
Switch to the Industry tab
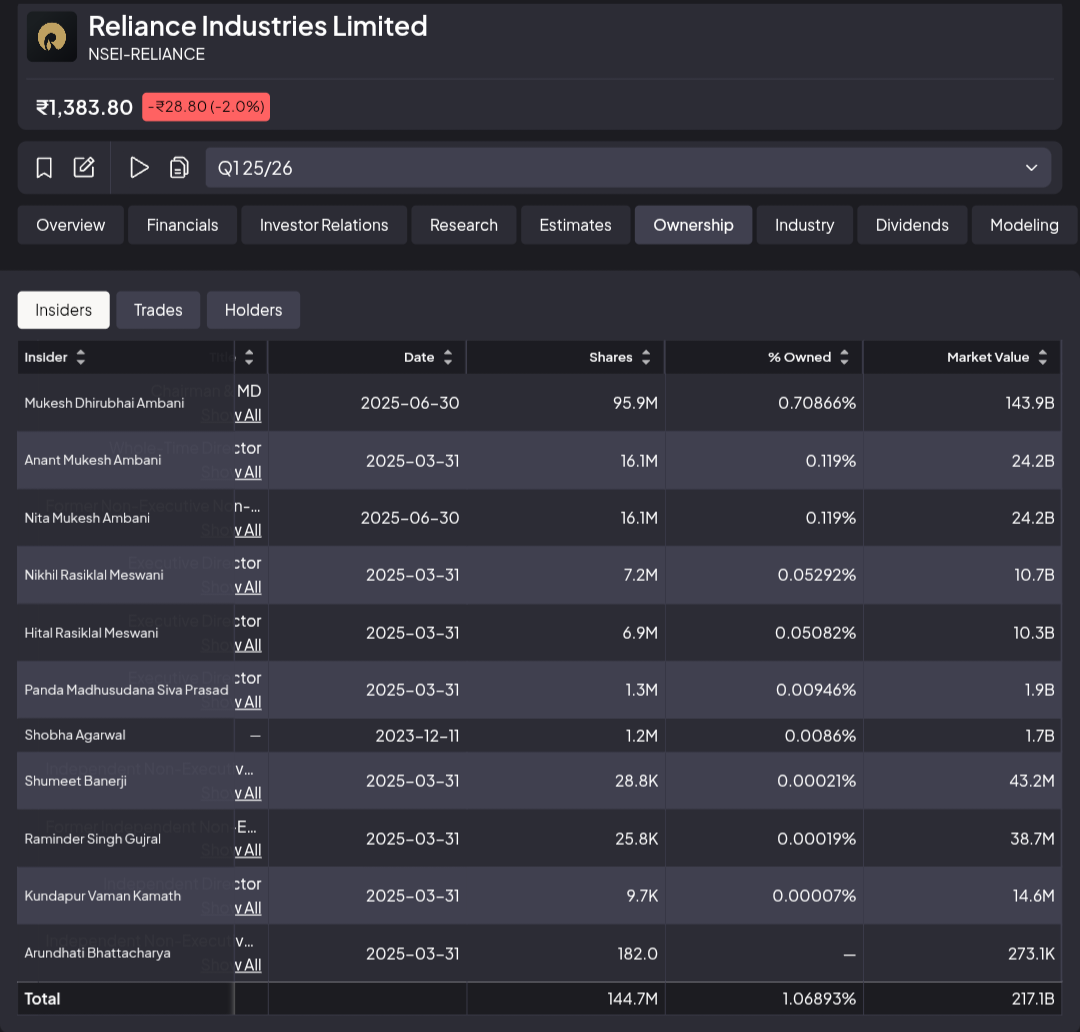[x=804, y=225]
